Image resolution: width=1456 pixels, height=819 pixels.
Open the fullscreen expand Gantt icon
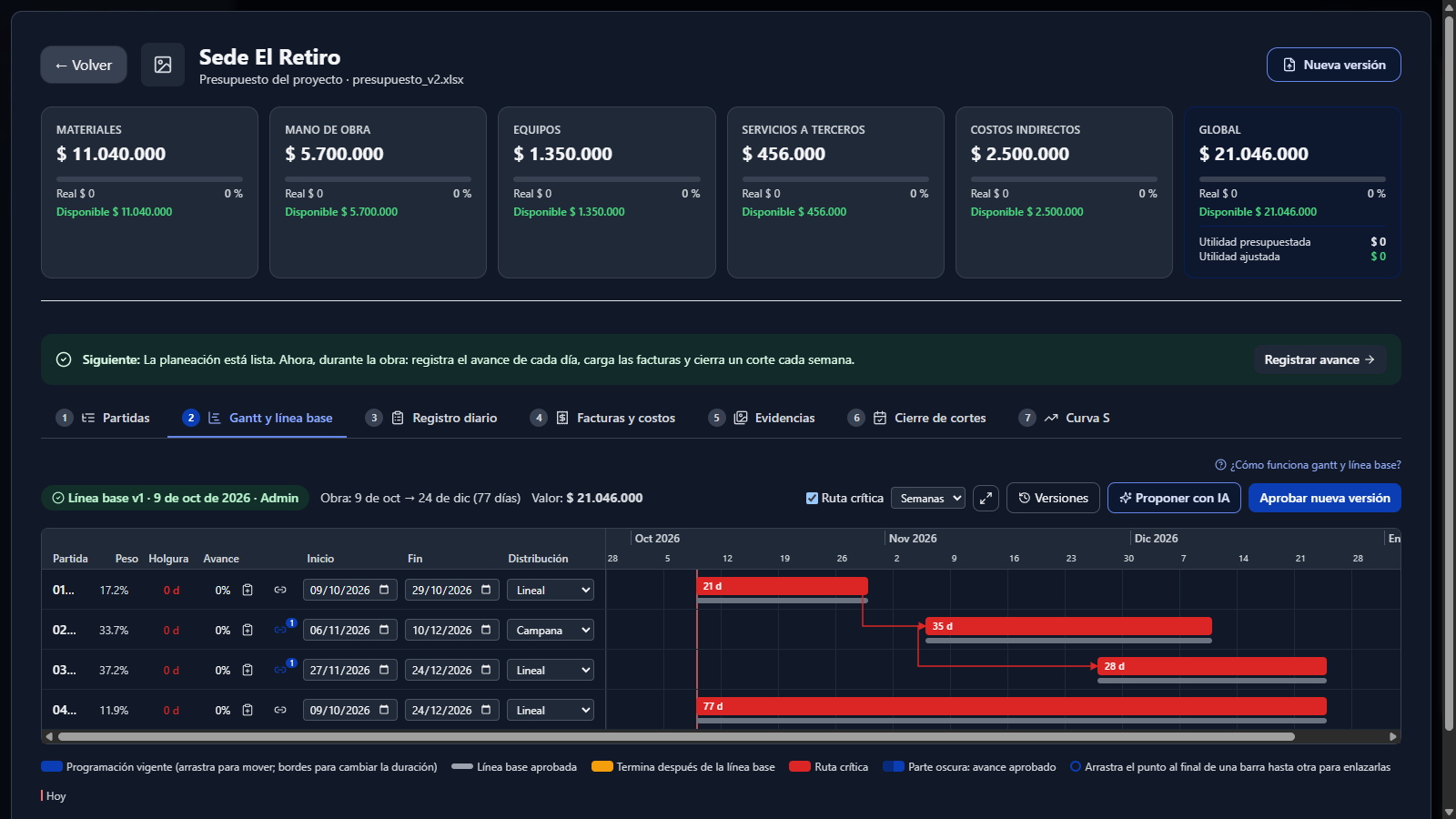(986, 498)
